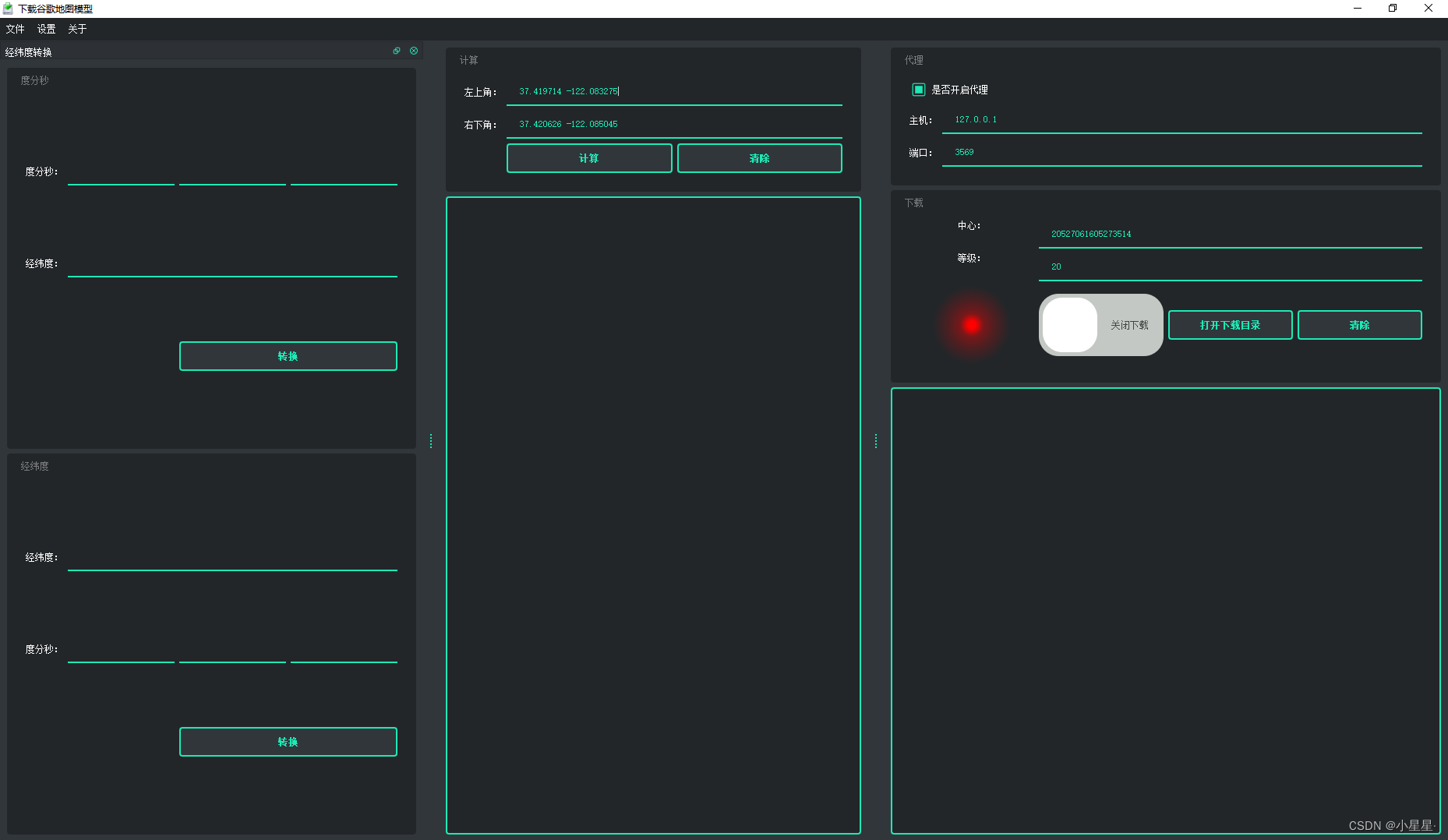The image size is (1448, 840).
Task: Focus 经纬度 input in lower panel
Action: [x=232, y=558]
